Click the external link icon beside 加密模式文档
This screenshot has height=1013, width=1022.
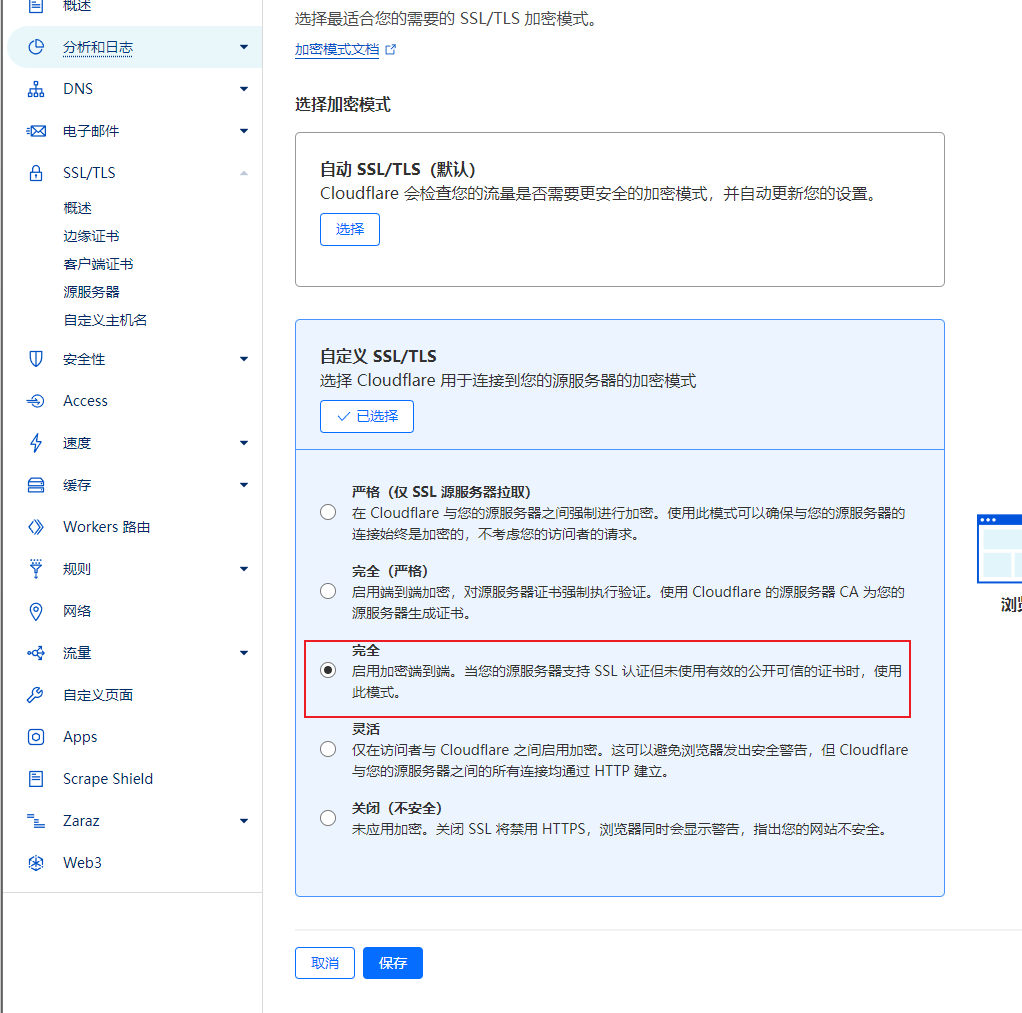(x=390, y=50)
